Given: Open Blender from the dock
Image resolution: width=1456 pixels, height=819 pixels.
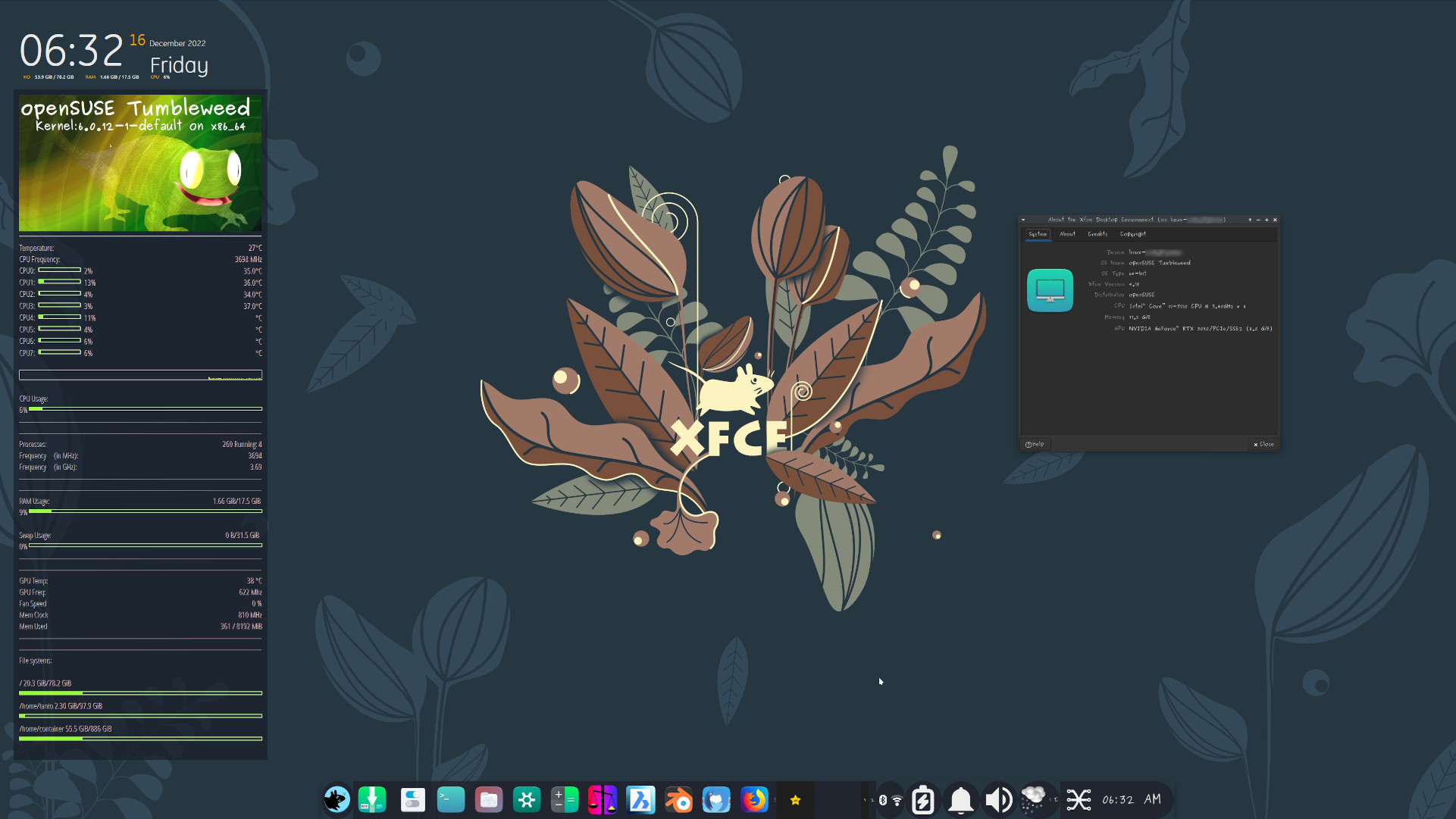Looking at the screenshot, I should pos(678,799).
